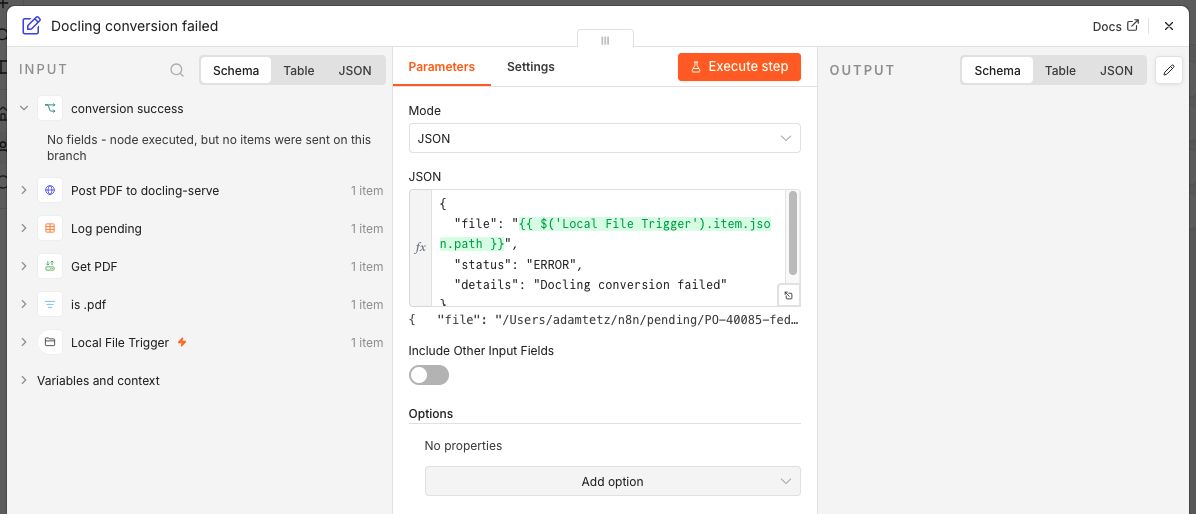Click the Log pending table icon
Image resolution: width=1196 pixels, height=514 pixels.
tap(50, 228)
